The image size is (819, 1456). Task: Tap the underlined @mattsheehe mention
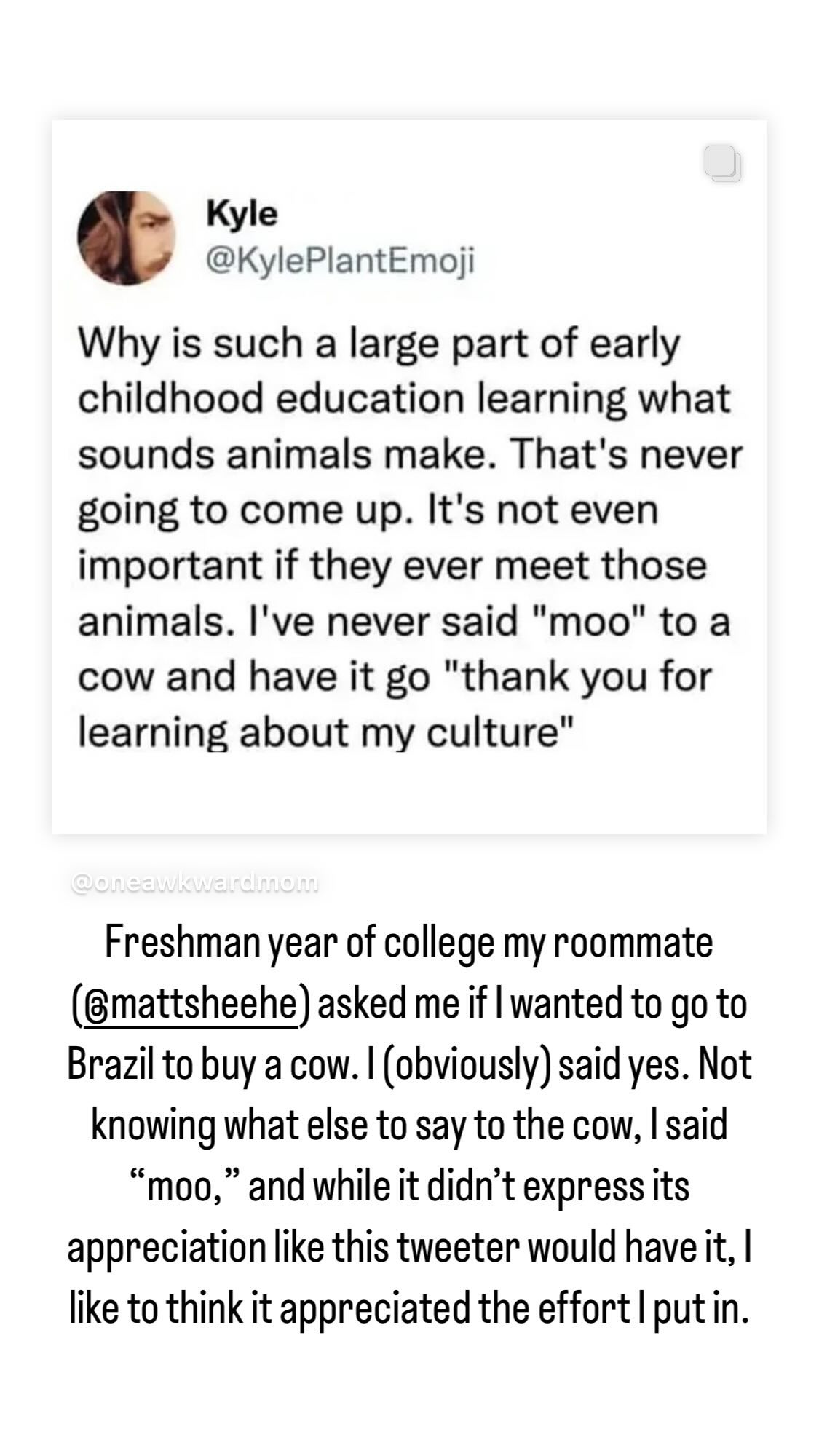pyautogui.click(x=191, y=1004)
